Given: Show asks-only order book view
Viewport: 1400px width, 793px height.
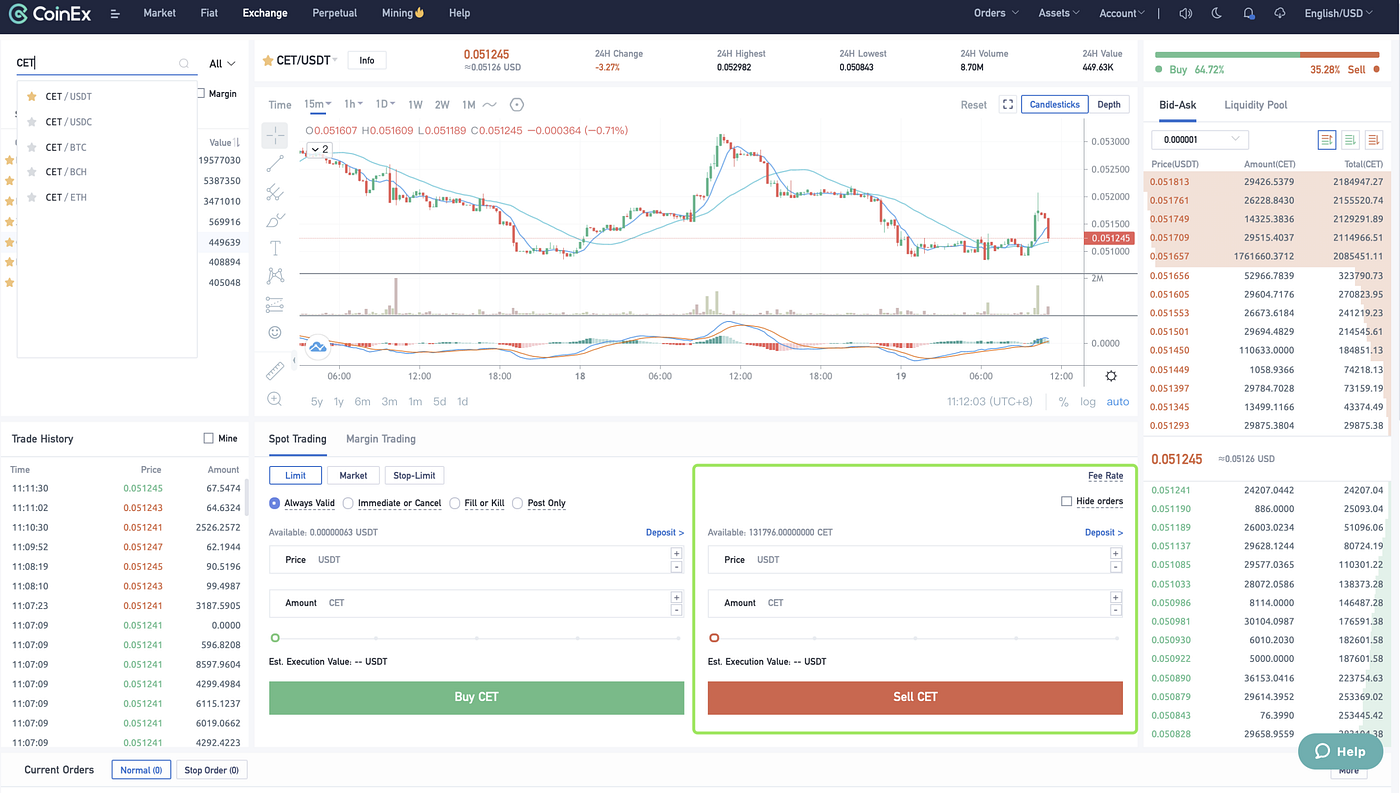Looking at the screenshot, I should tap(1374, 140).
